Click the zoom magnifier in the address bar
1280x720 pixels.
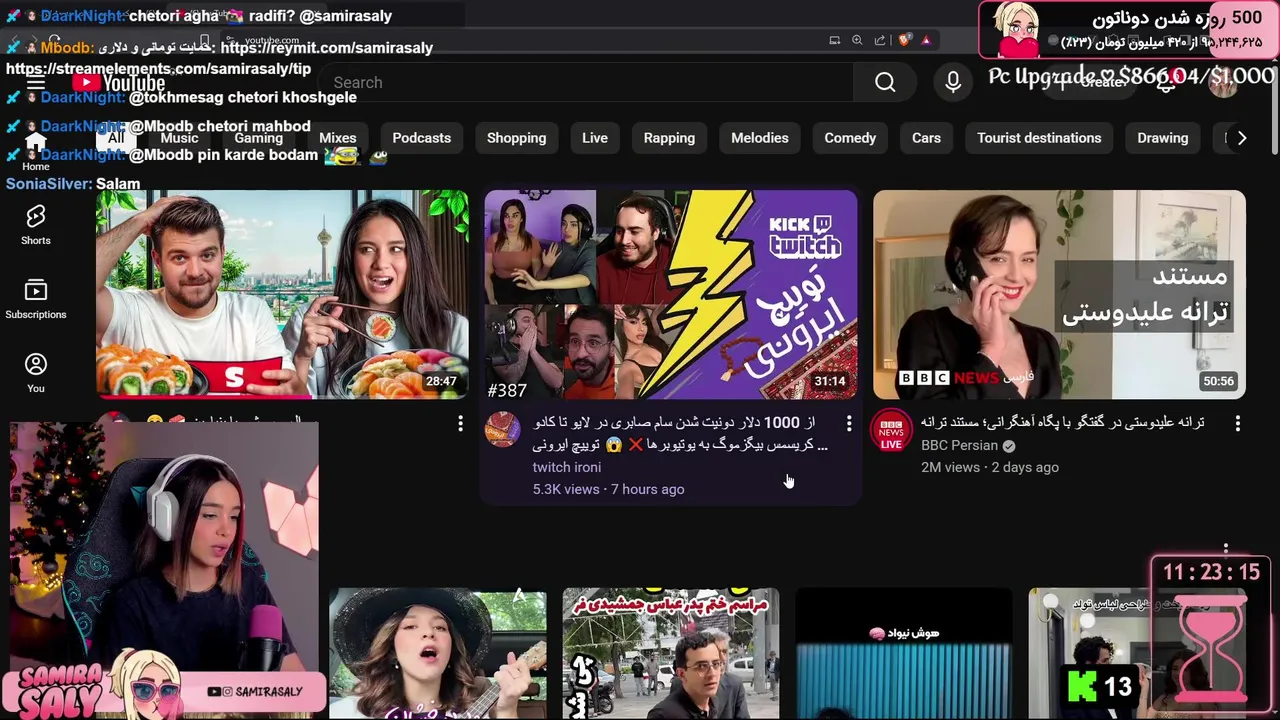(x=857, y=40)
